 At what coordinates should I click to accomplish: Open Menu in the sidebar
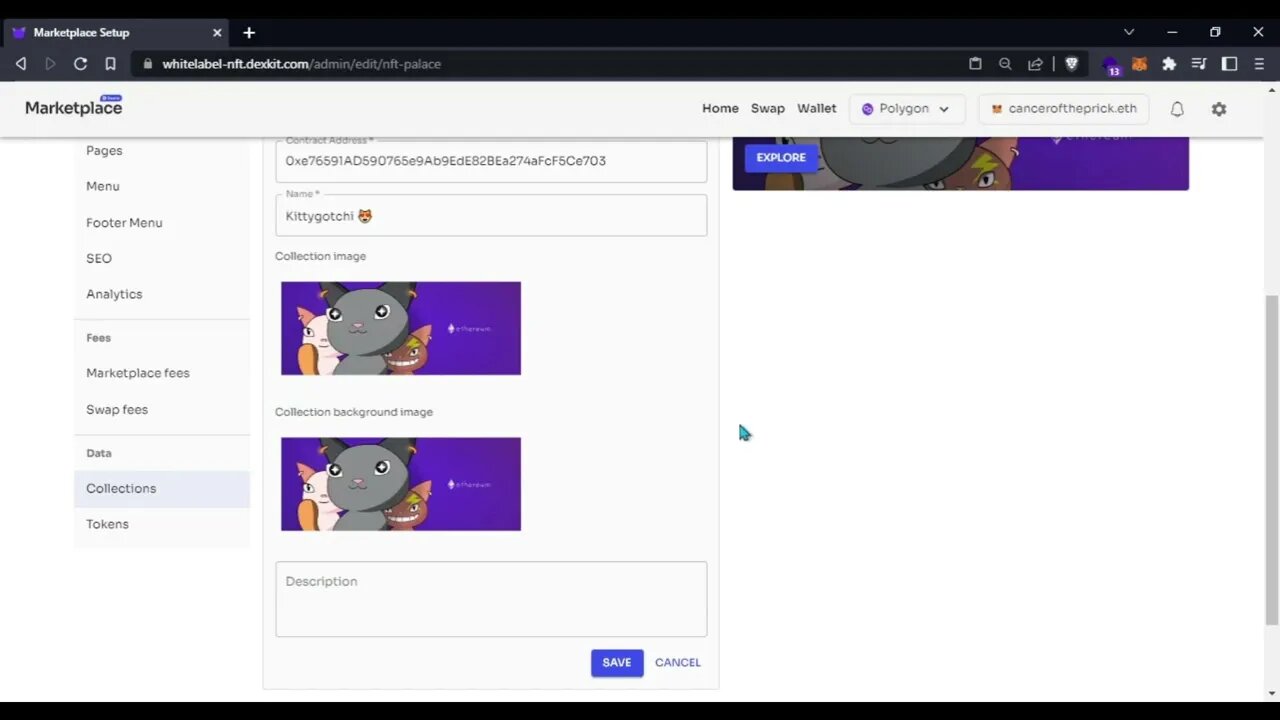(103, 186)
